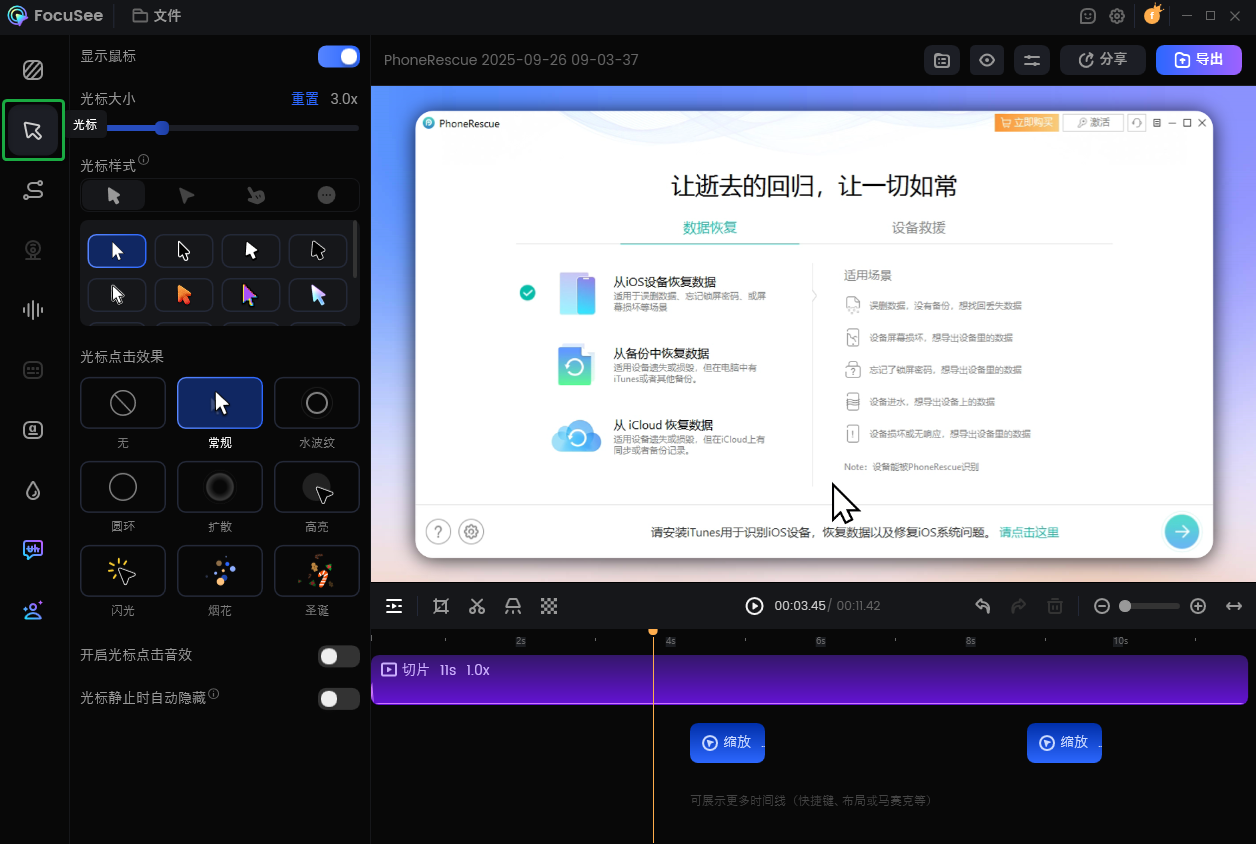Toggle the 显示鼠标 switch
The width and height of the screenshot is (1256, 844).
pos(339,57)
